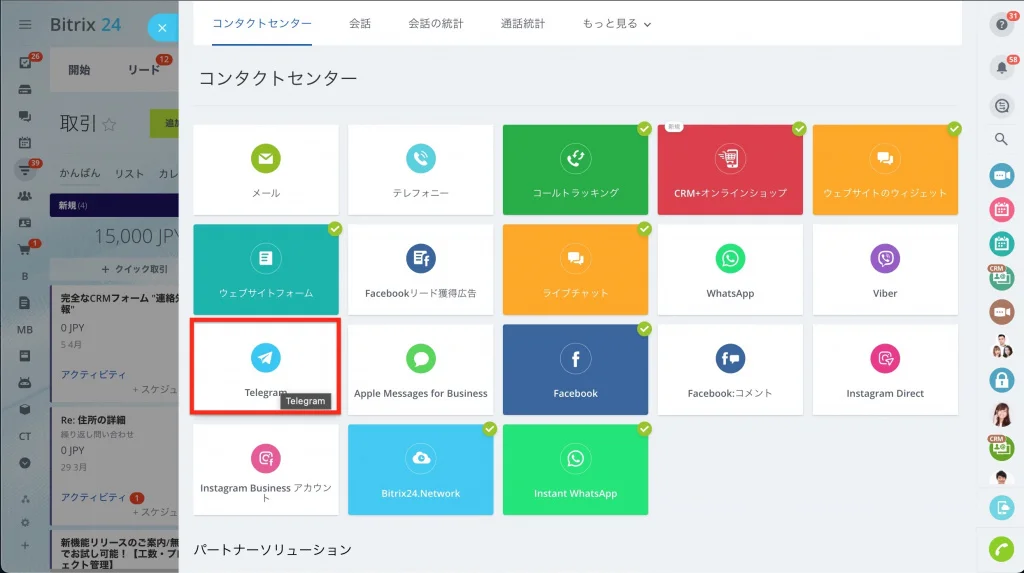Viewport: 1024px width, 573px height.
Task: Click the search magnifier in right sidebar
Action: point(1001,139)
